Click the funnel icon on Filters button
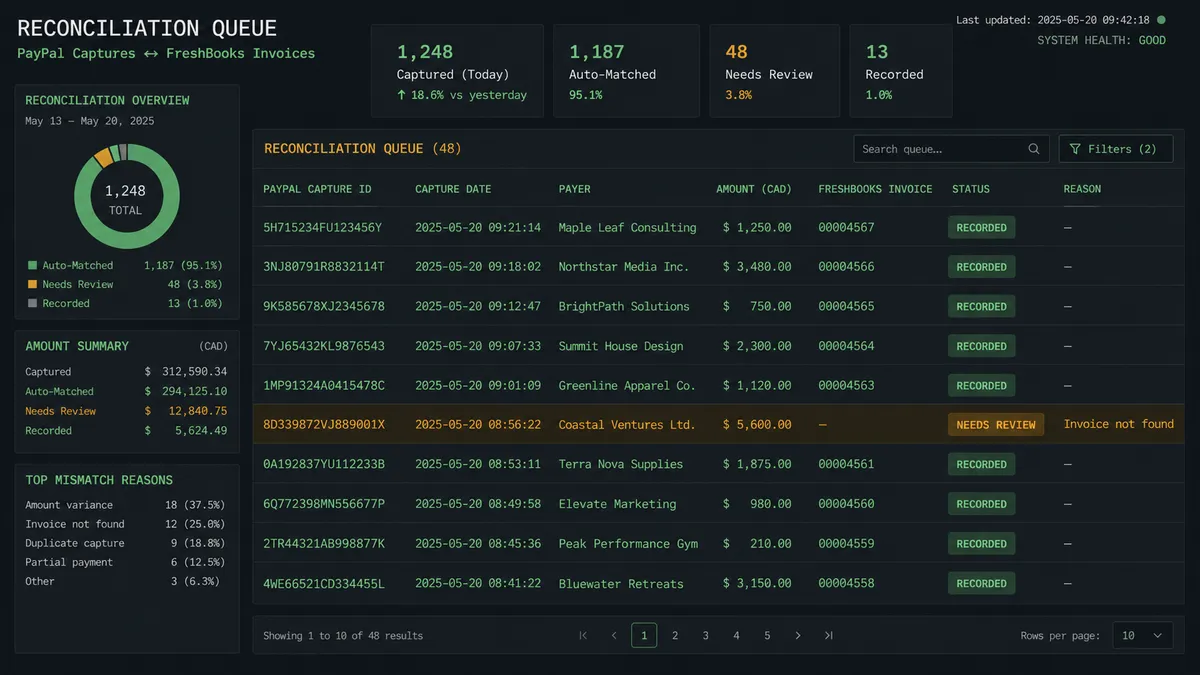The width and height of the screenshot is (1200, 675). tap(1075, 149)
